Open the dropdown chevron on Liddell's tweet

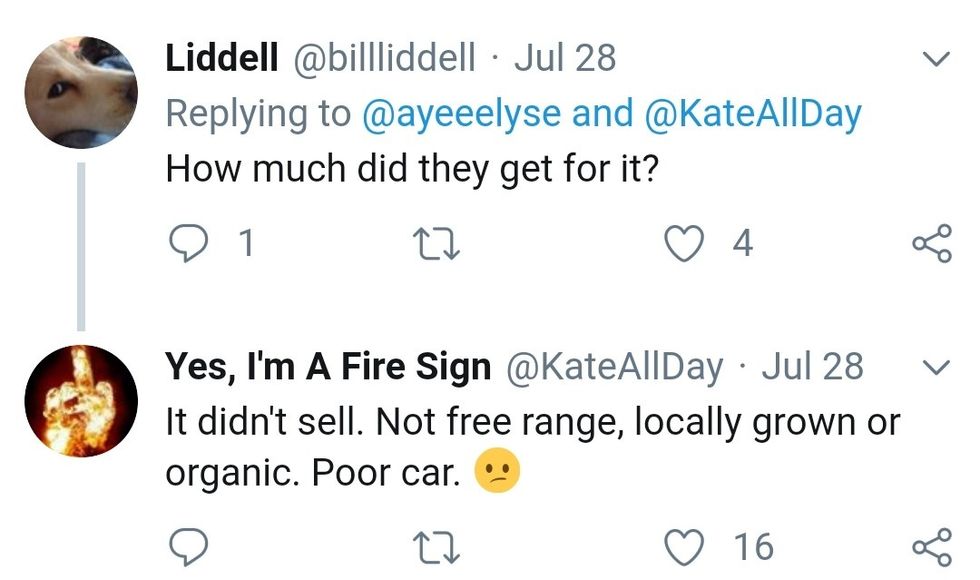click(x=935, y=60)
